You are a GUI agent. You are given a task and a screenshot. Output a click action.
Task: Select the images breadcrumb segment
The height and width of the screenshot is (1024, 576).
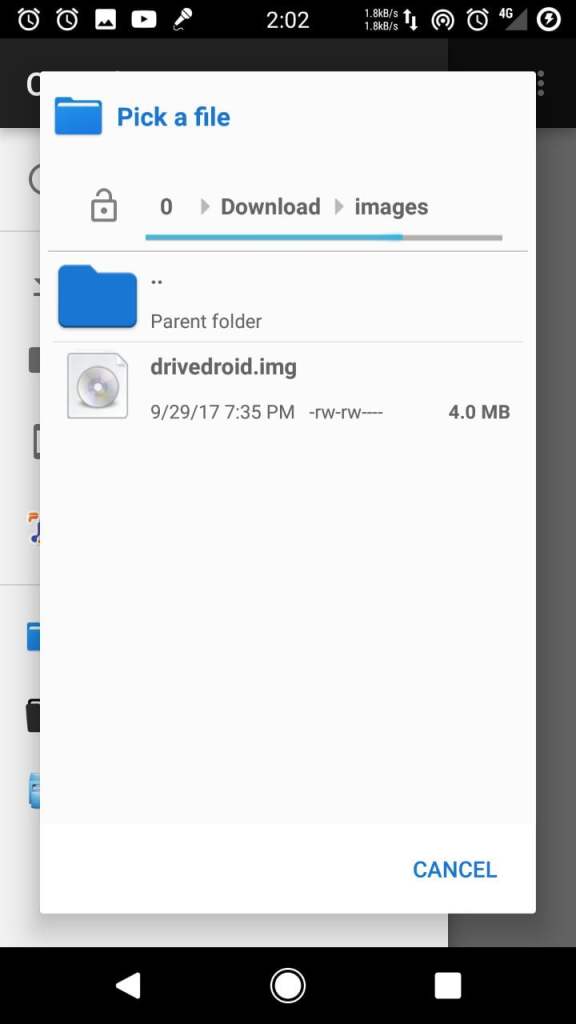click(391, 207)
